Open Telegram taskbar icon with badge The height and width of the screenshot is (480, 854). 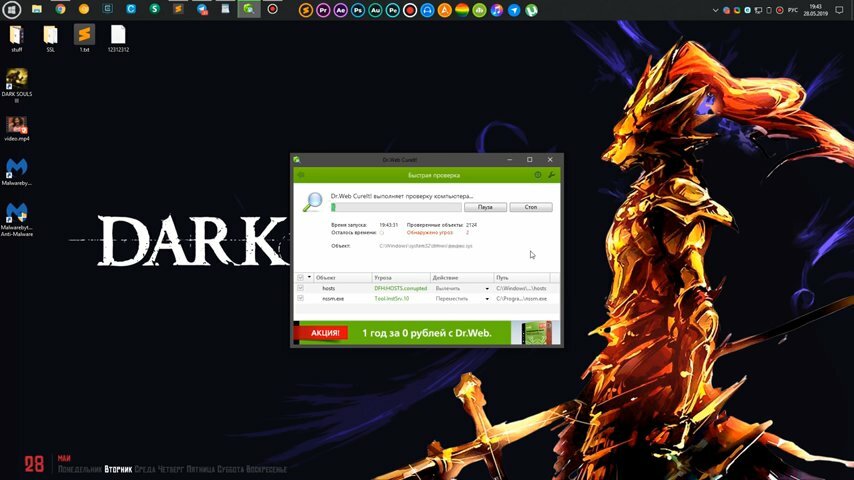[202, 9]
